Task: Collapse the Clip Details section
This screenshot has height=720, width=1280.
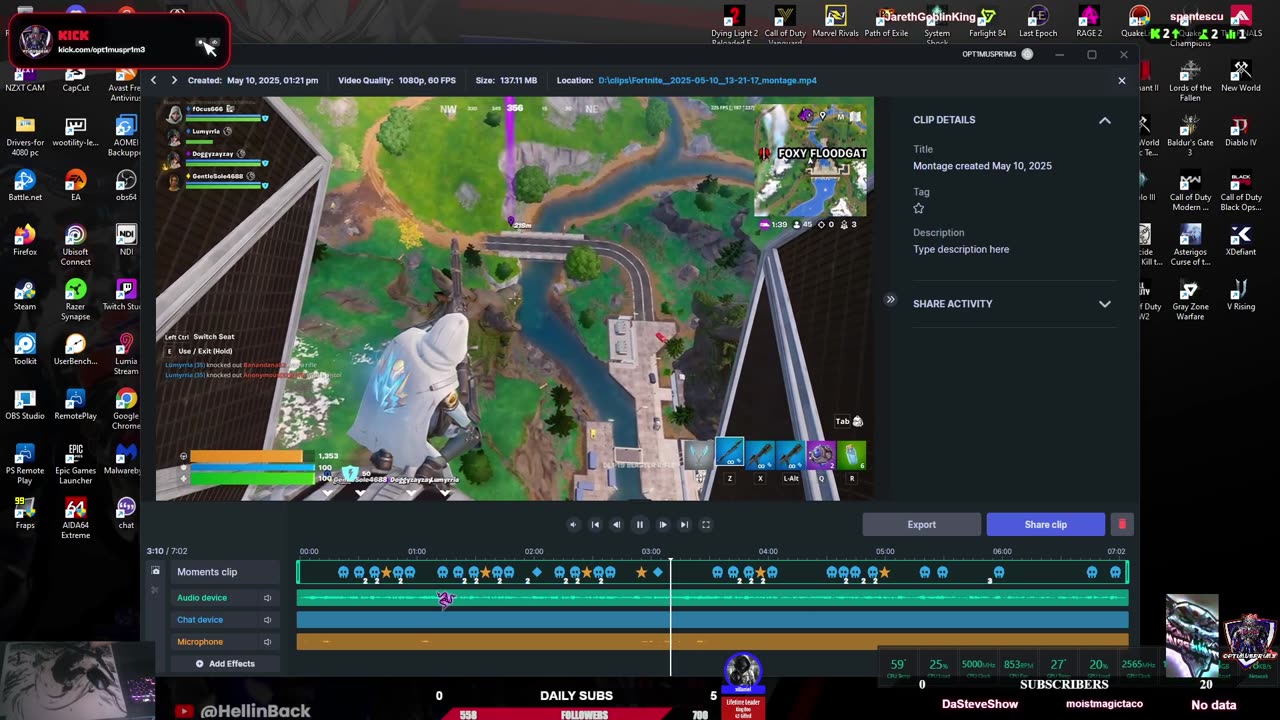Action: pyautogui.click(x=1105, y=120)
